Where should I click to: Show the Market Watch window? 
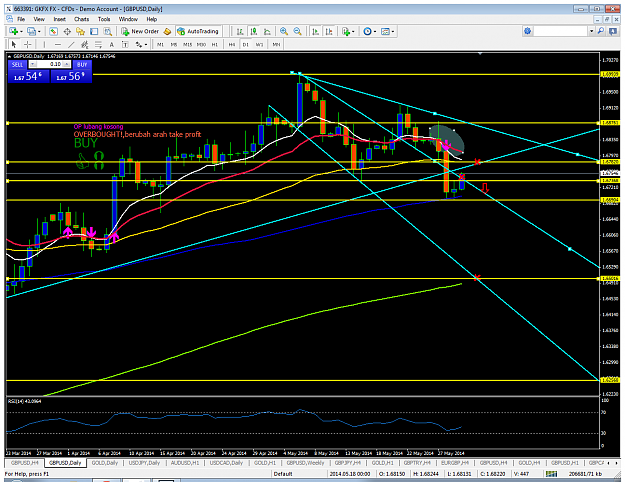point(53,31)
